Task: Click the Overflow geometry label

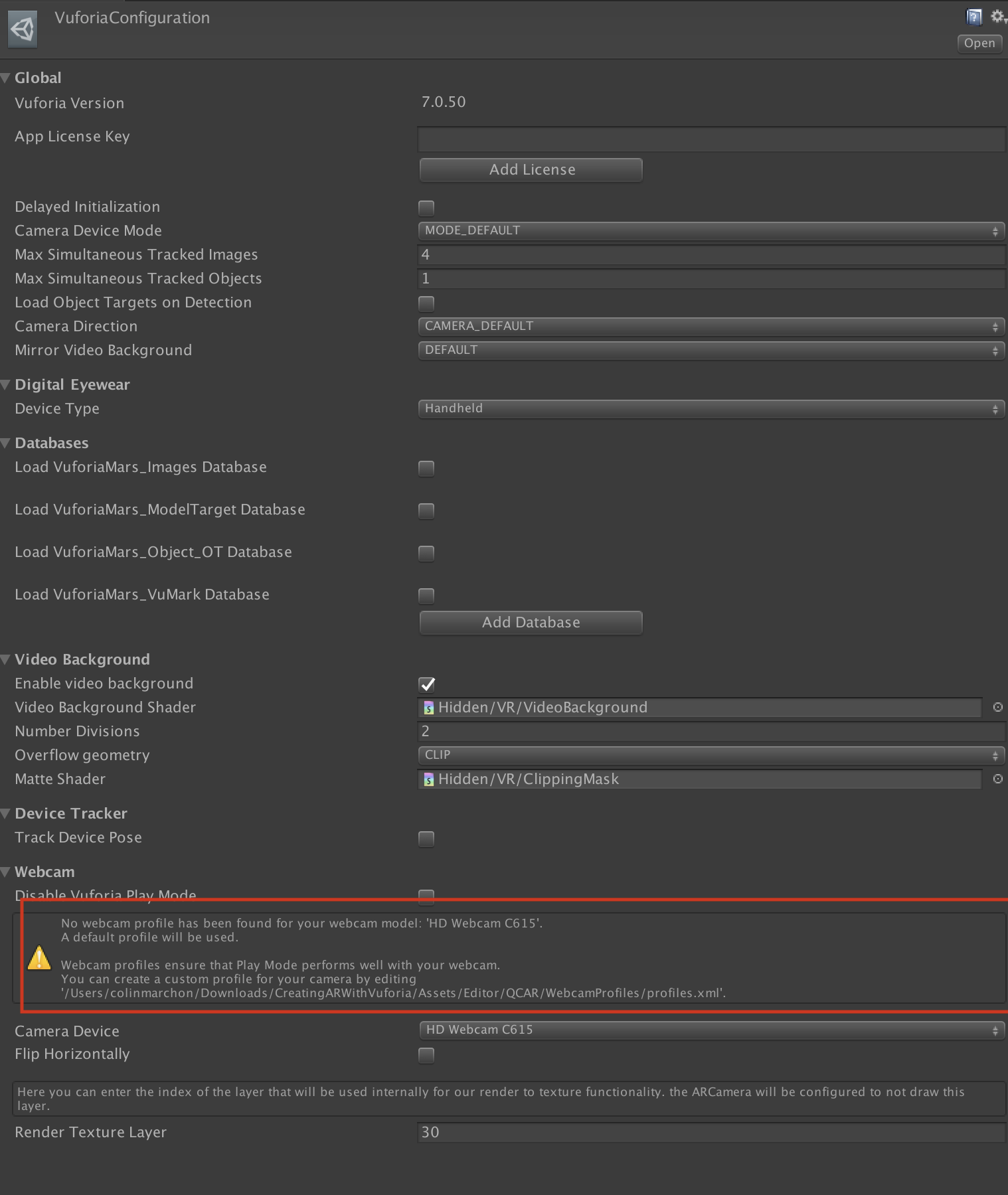Action: pos(82,756)
